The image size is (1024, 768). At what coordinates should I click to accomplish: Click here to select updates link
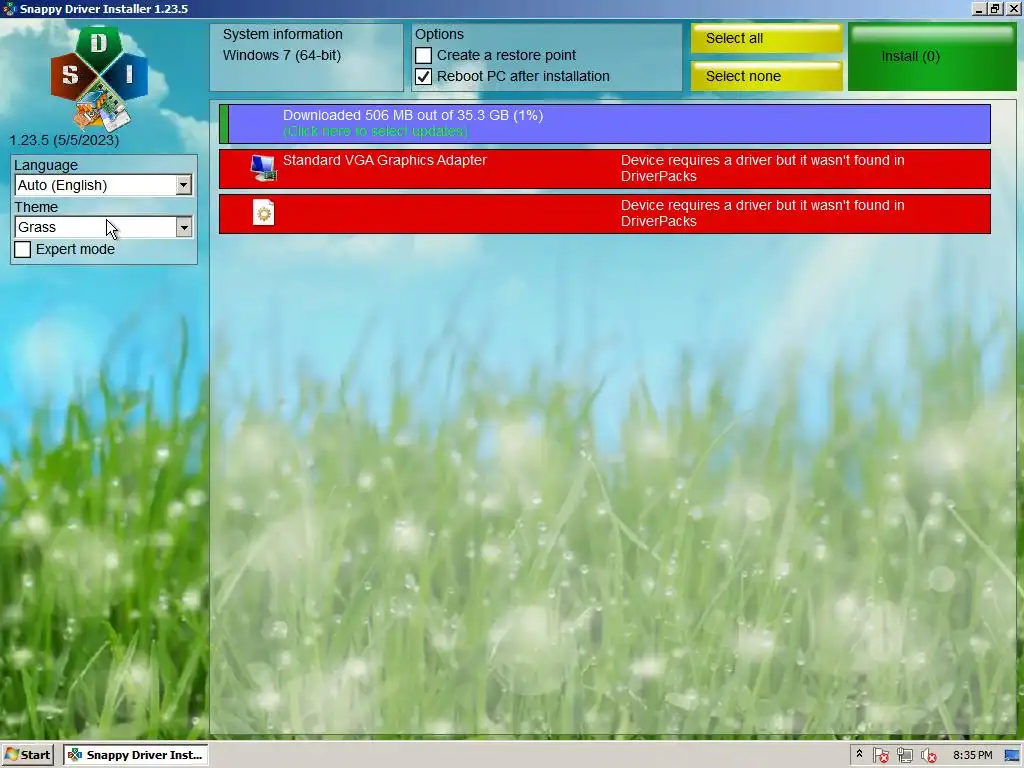pyautogui.click(x=376, y=131)
